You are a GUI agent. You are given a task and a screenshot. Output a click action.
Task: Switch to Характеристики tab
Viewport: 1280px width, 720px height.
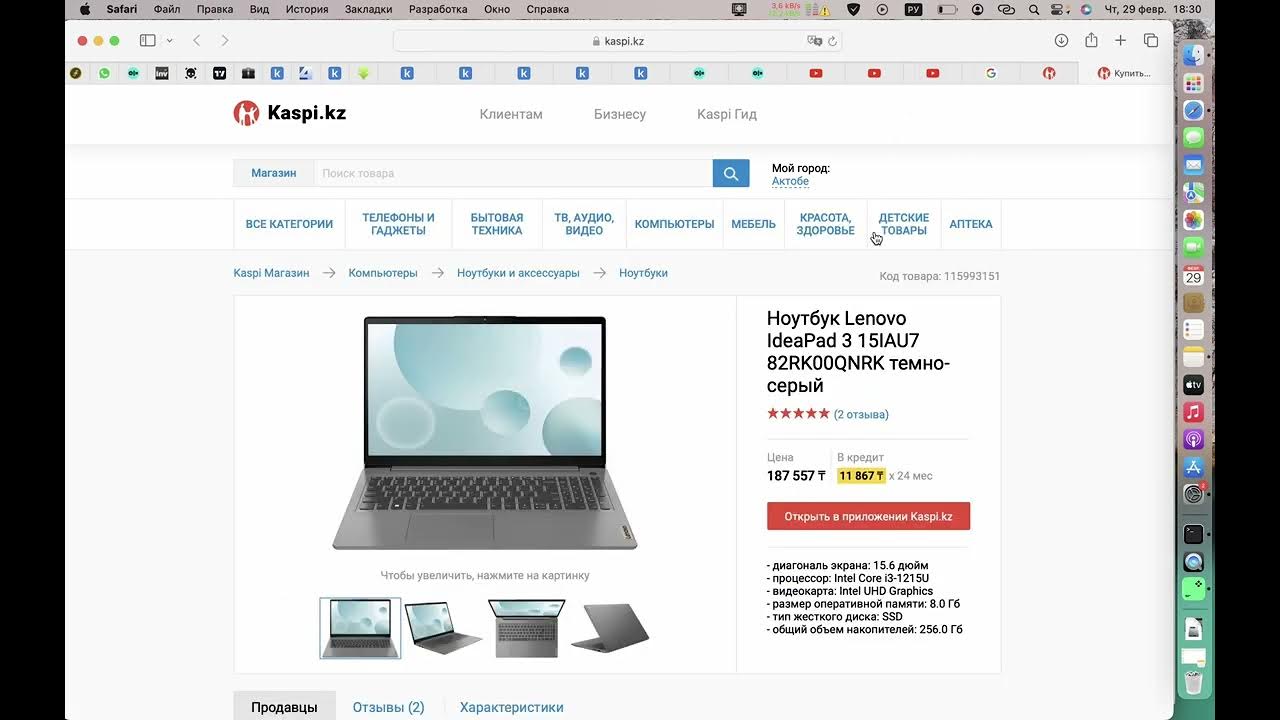(x=512, y=707)
